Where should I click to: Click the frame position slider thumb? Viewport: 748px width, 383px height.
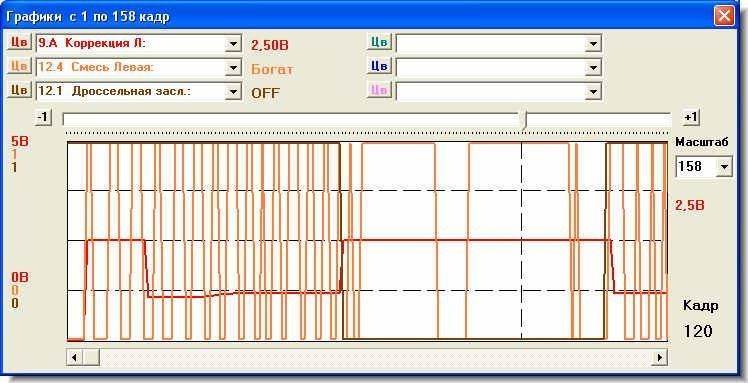click(524, 120)
